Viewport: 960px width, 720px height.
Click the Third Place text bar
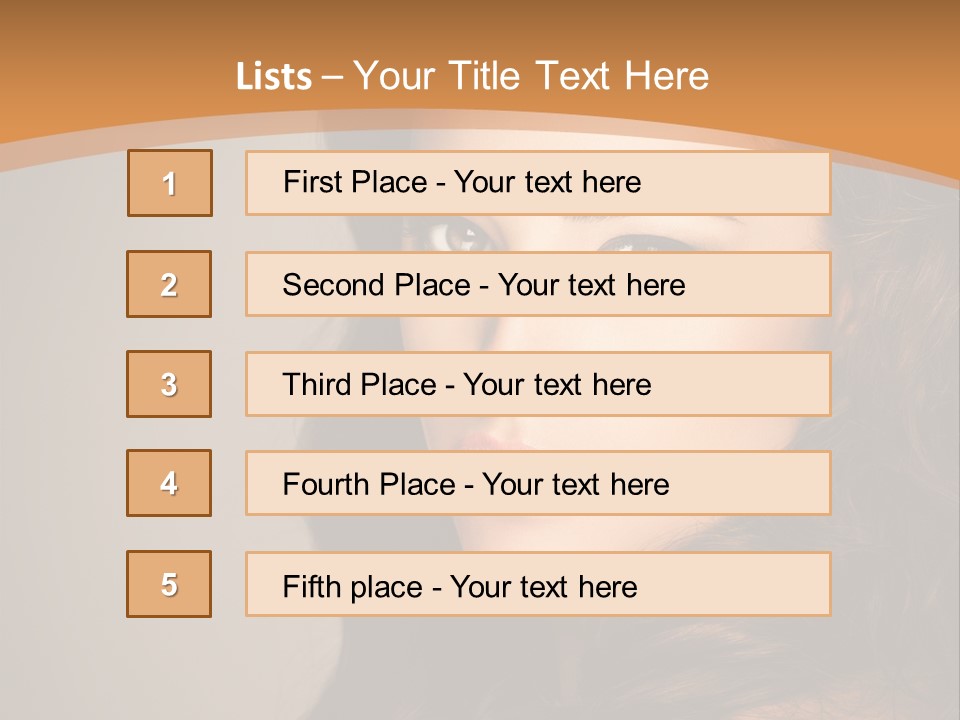pos(538,384)
